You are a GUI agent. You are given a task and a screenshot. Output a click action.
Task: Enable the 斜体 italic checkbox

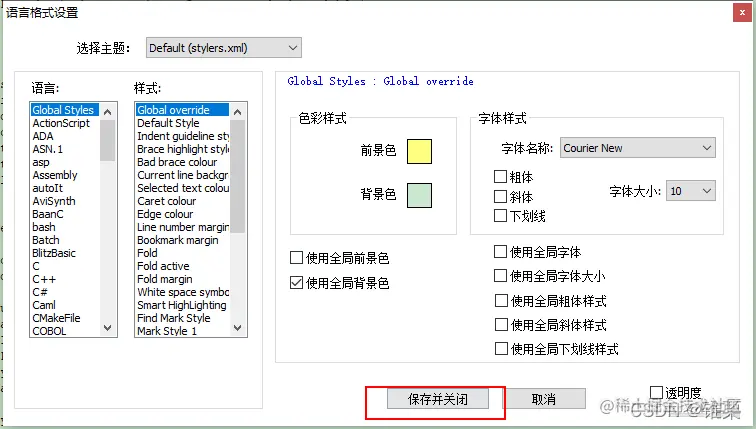pyautogui.click(x=500, y=196)
